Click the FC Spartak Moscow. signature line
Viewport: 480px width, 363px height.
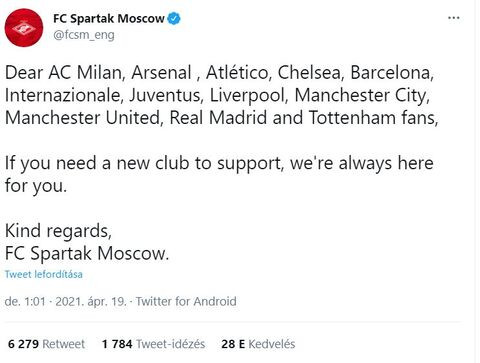[87, 253]
